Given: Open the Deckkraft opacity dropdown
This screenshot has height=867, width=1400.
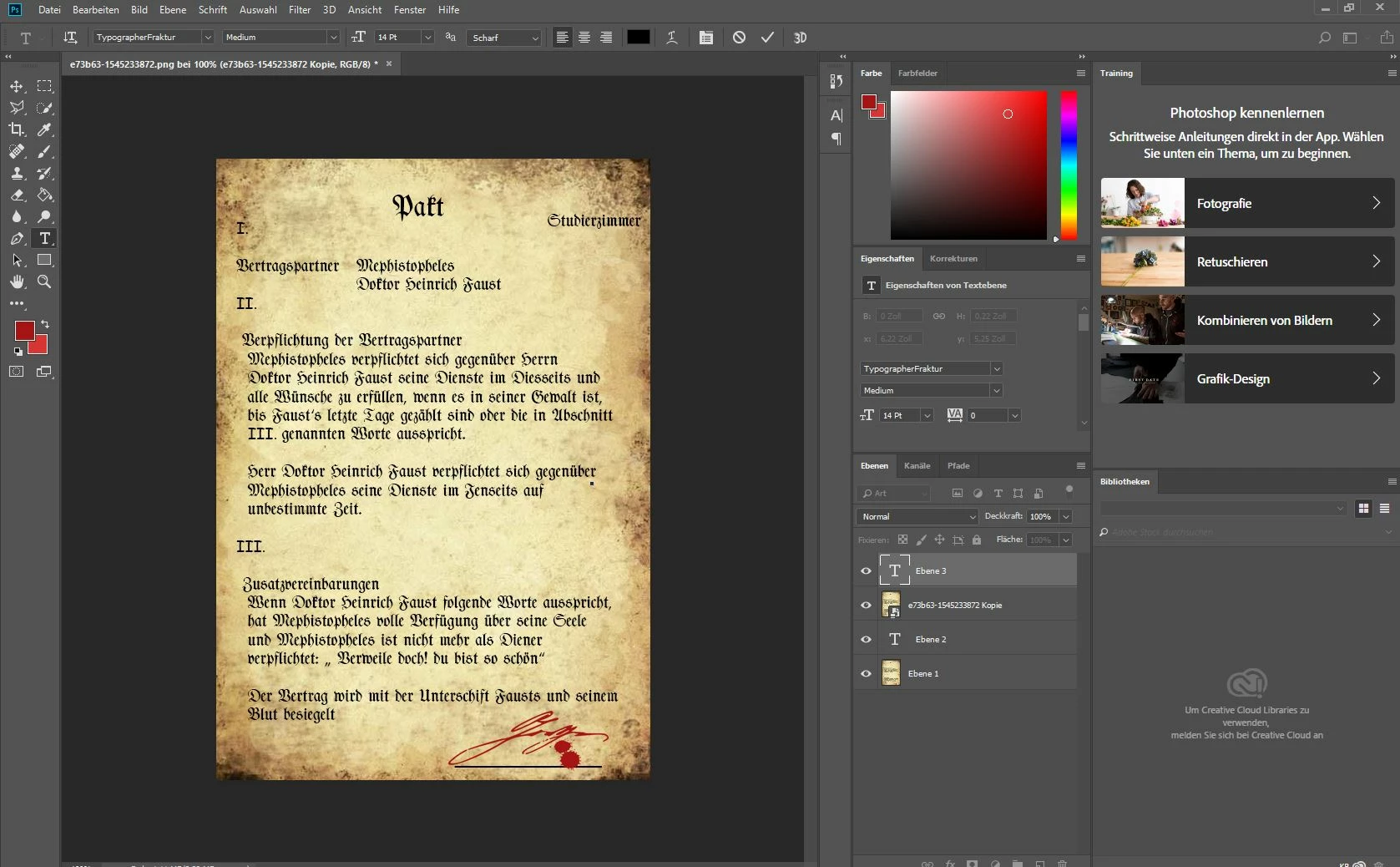Looking at the screenshot, I should [x=1066, y=517].
